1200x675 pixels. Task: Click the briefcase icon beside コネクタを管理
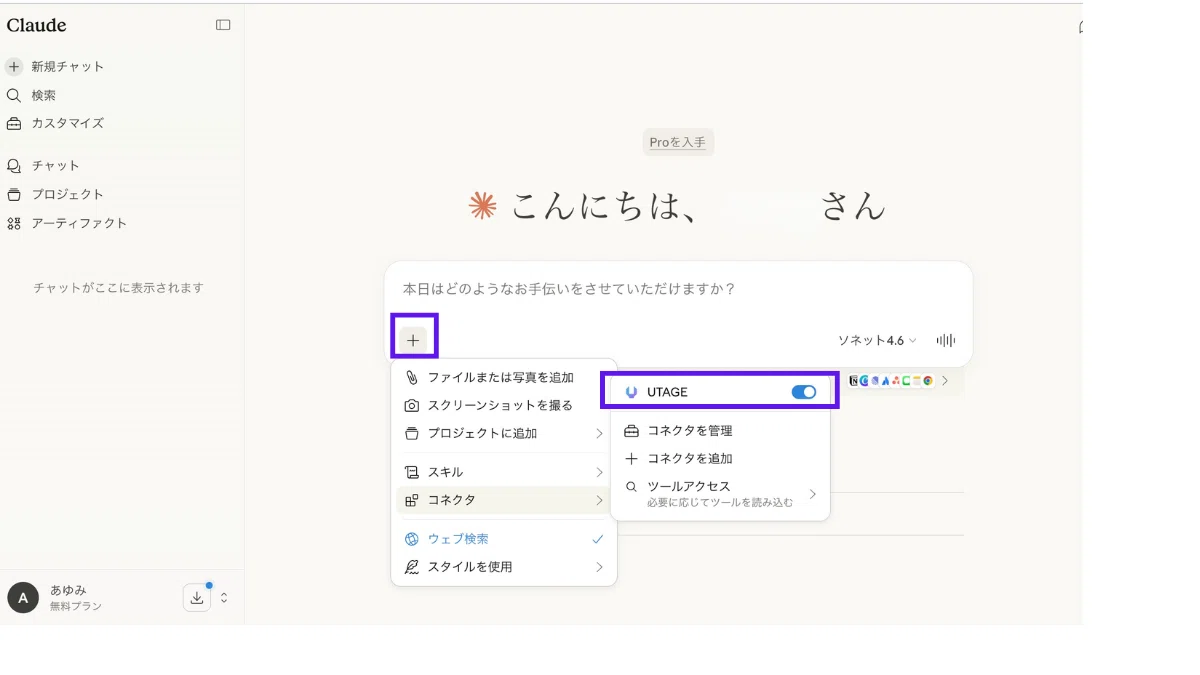[x=631, y=431]
